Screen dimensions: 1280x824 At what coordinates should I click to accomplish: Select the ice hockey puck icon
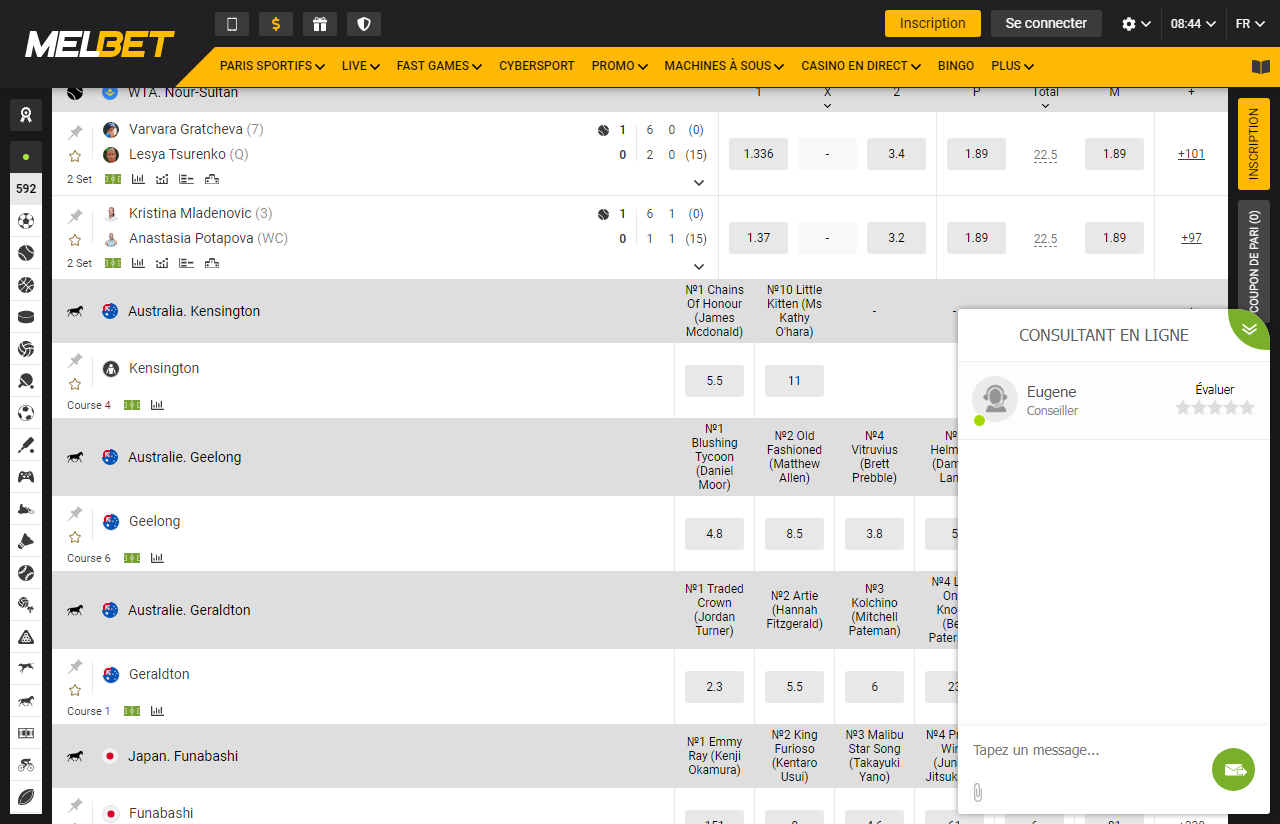pyautogui.click(x=26, y=317)
